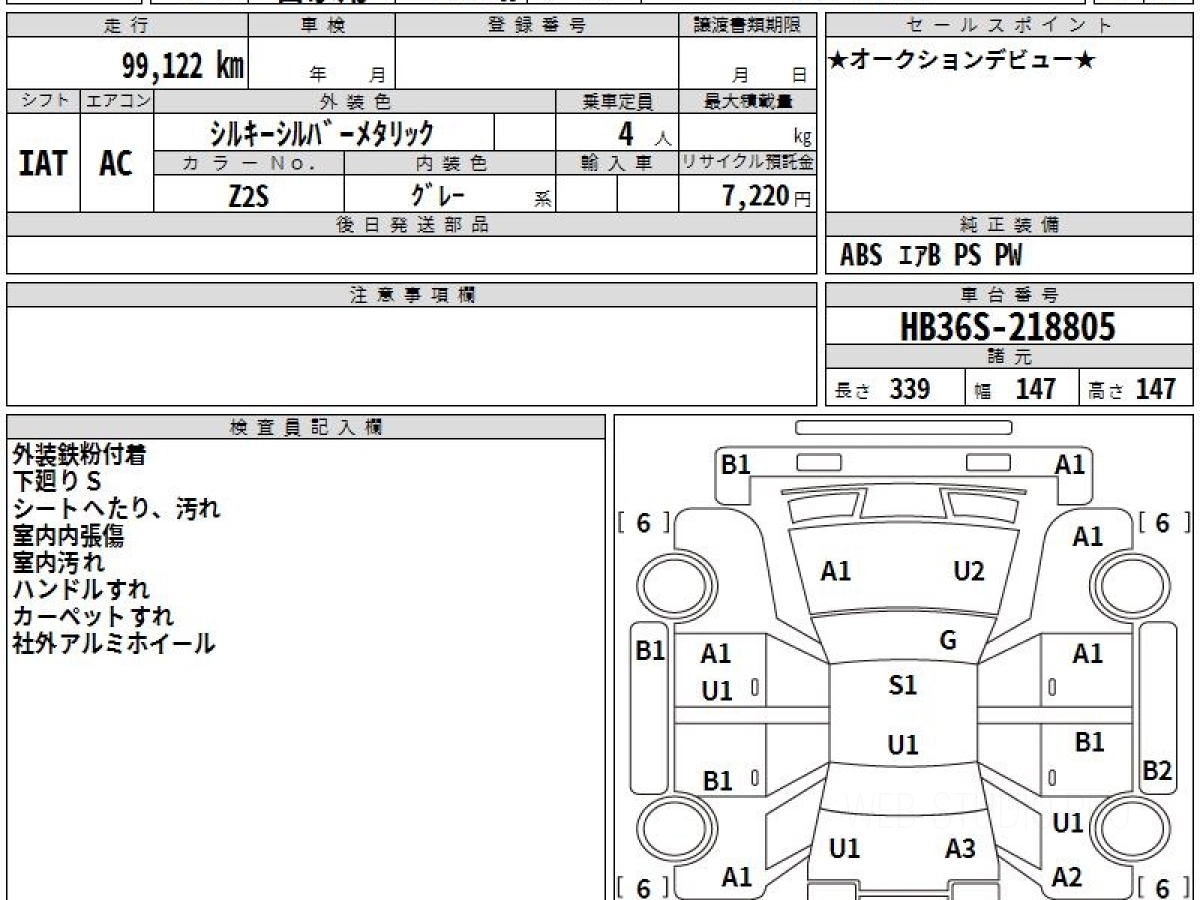Select the A1 mark on the hood
This screenshot has width=1200, height=900.
836,571
